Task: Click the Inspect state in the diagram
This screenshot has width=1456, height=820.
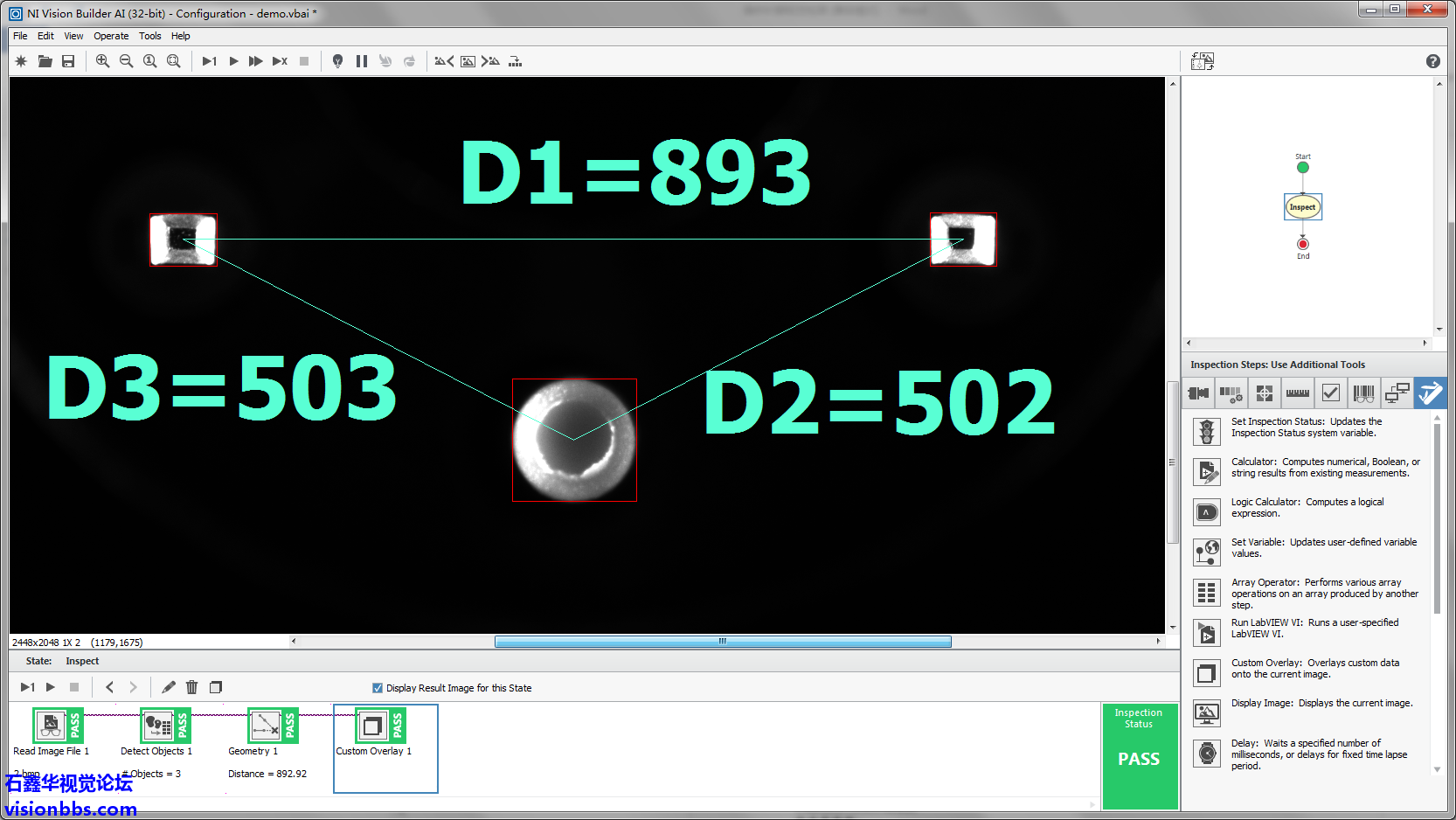Action: 1302,207
